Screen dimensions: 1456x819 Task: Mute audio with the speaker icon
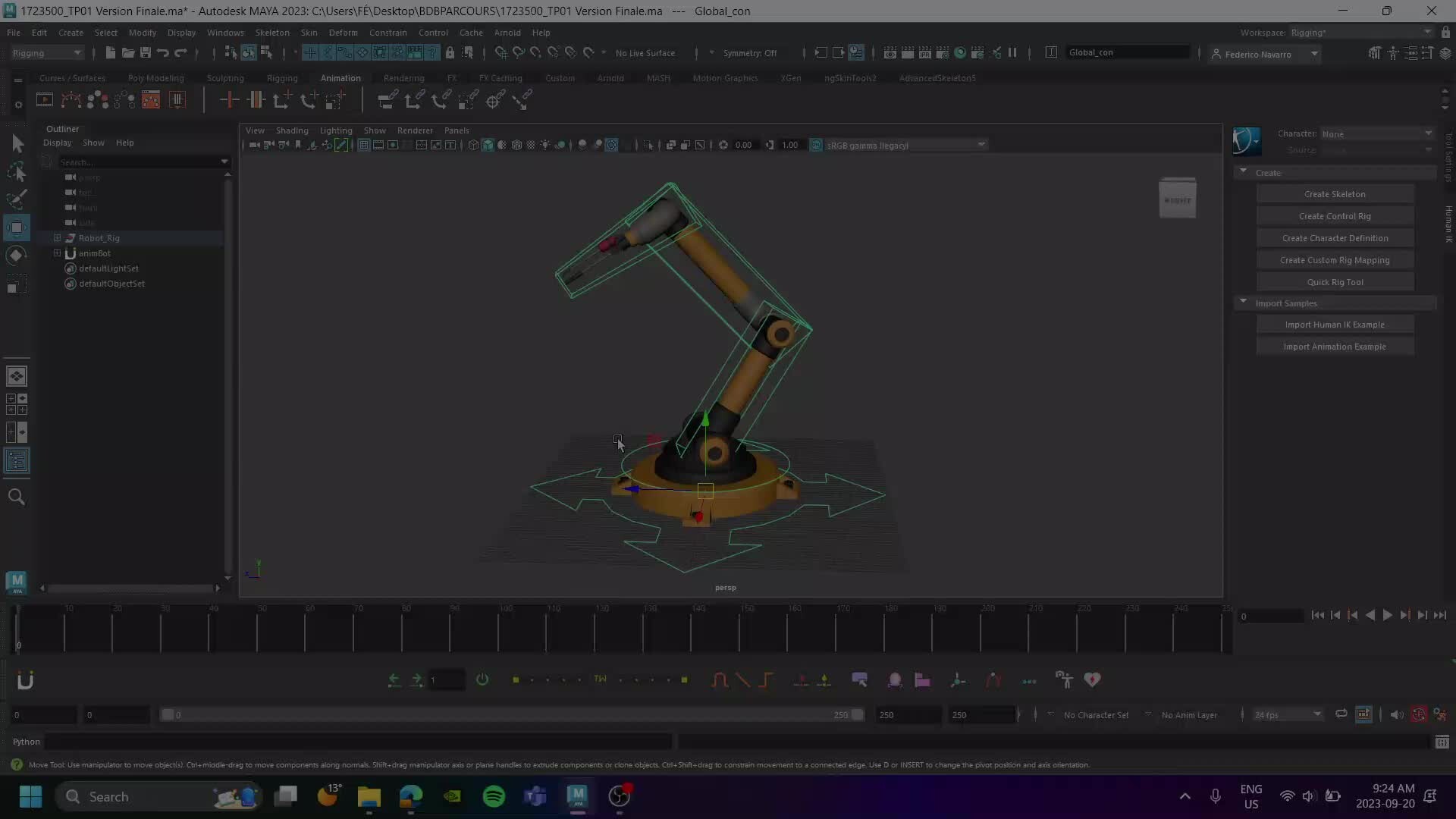pos(1398,714)
